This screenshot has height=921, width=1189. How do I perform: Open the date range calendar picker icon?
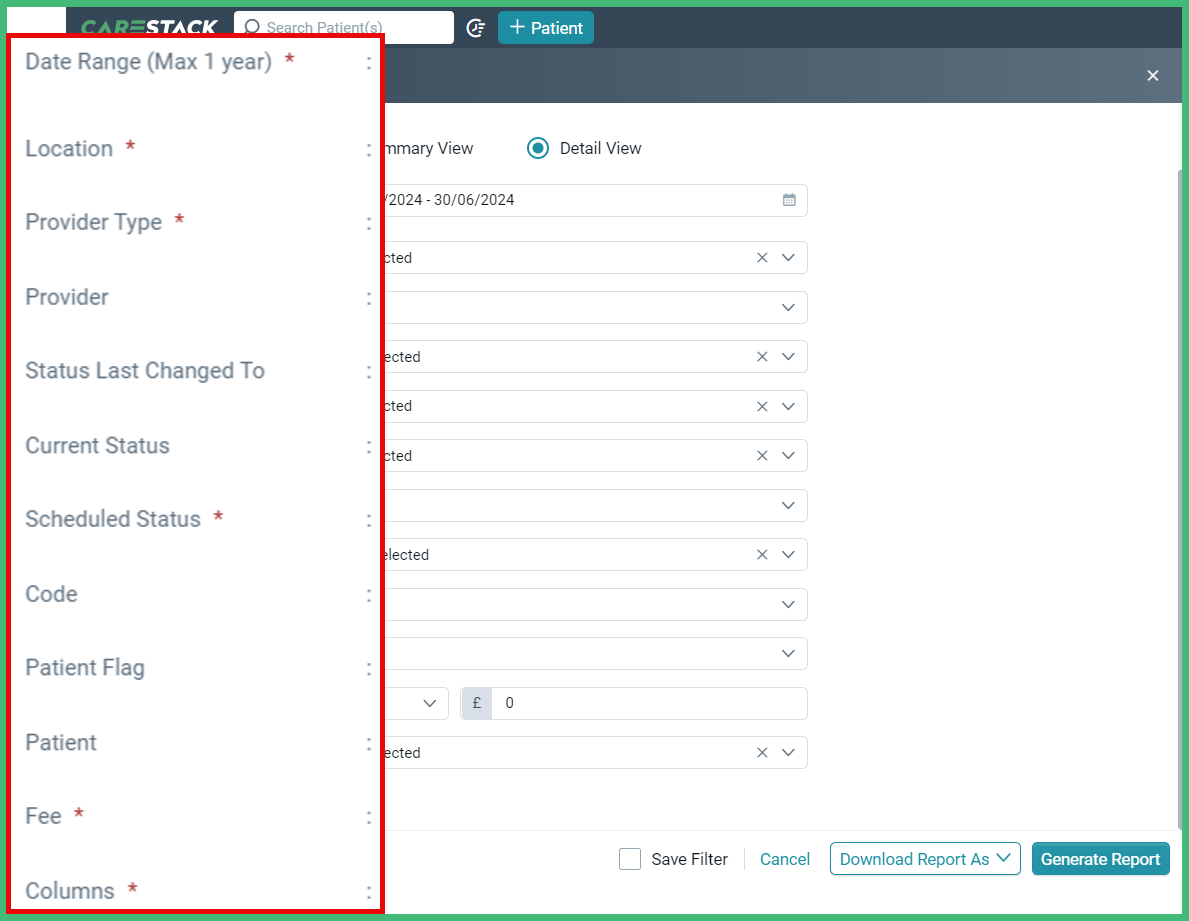(789, 200)
